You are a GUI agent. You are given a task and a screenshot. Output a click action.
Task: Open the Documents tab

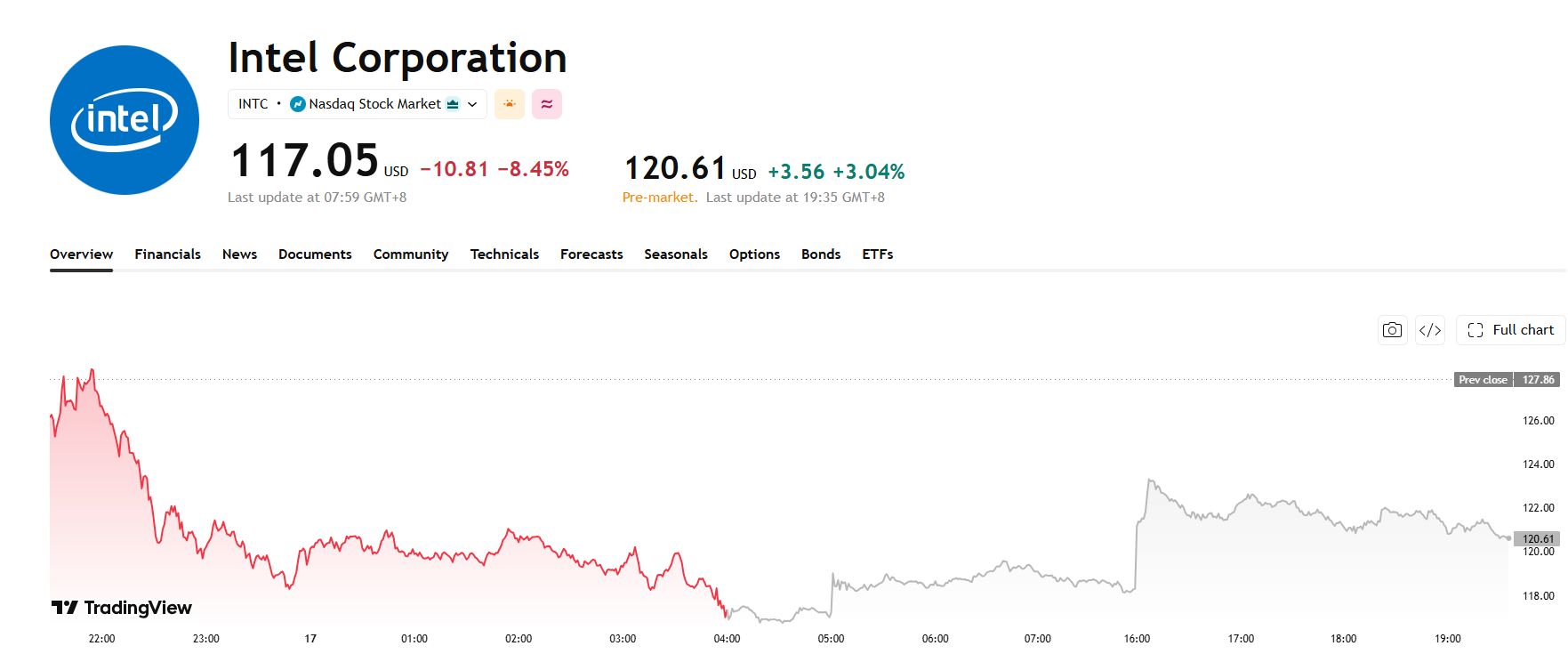click(x=315, y=254)
